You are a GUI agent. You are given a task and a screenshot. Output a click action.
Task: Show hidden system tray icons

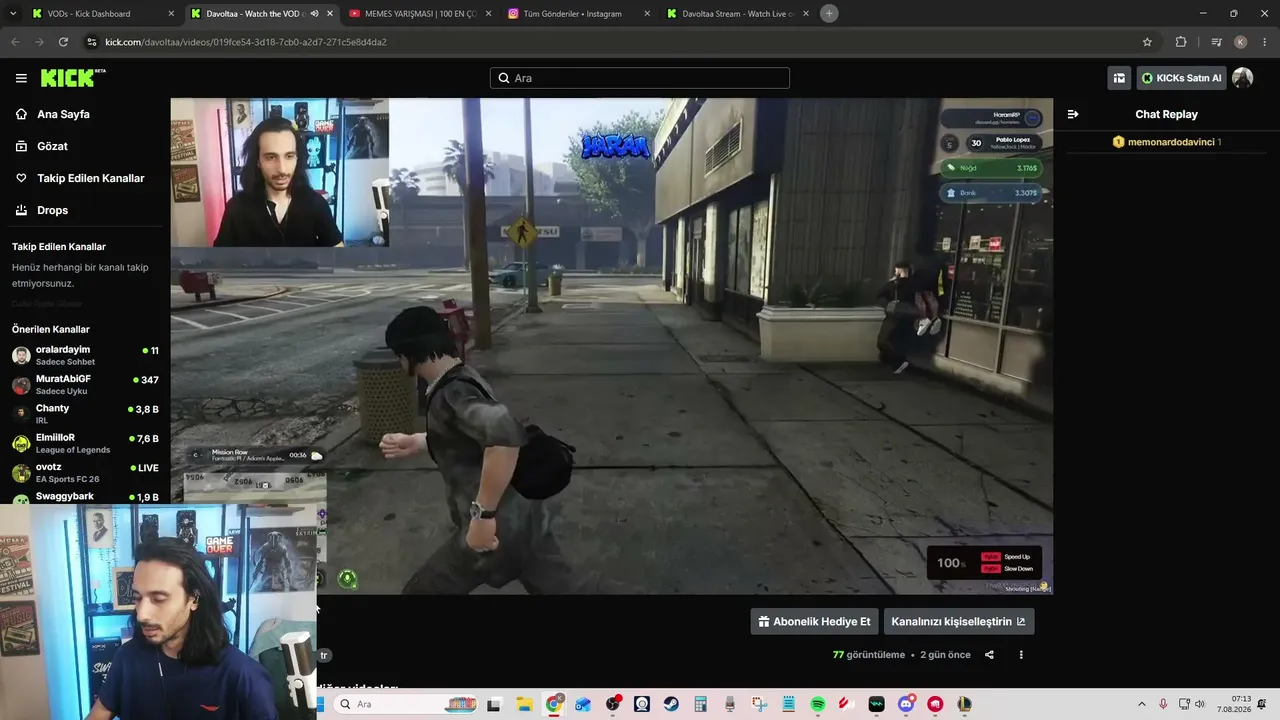[1141, 705]
